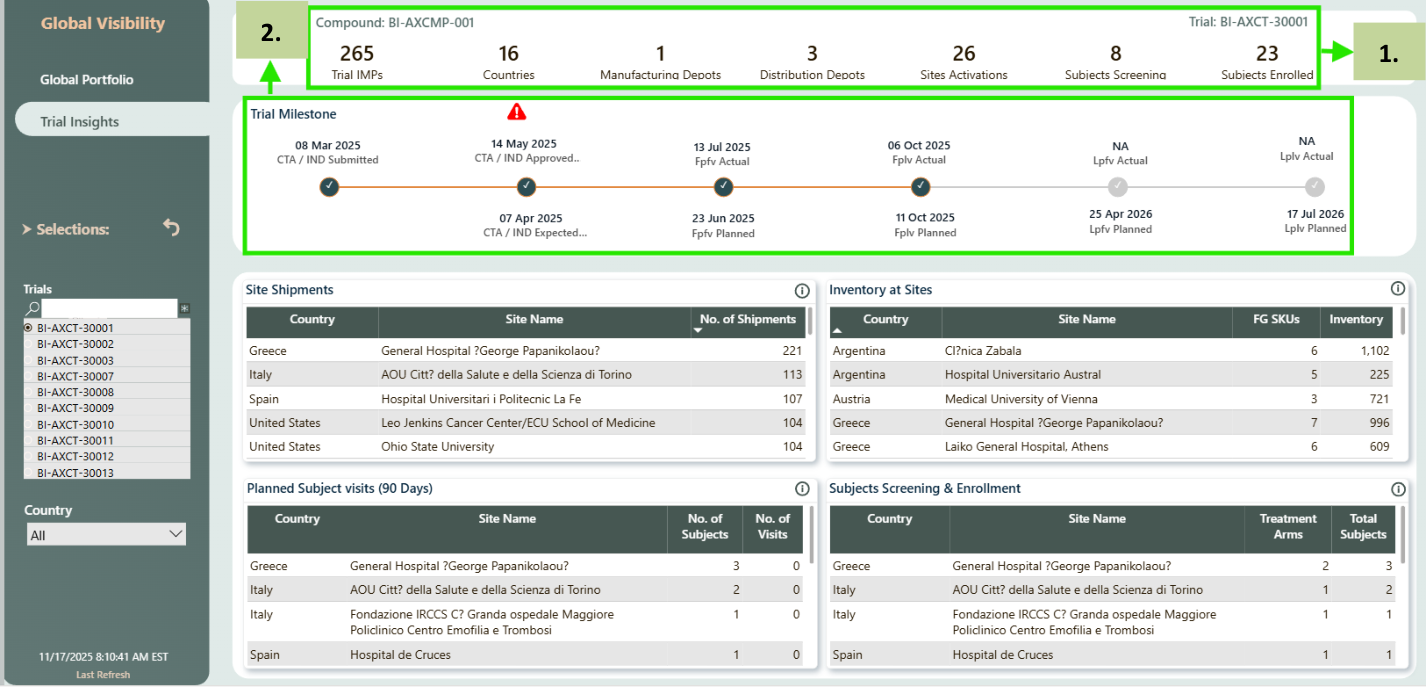Click the Fplv Actual milestone marker
This screenshot has width=1426, height=687.
pos(921,187)
